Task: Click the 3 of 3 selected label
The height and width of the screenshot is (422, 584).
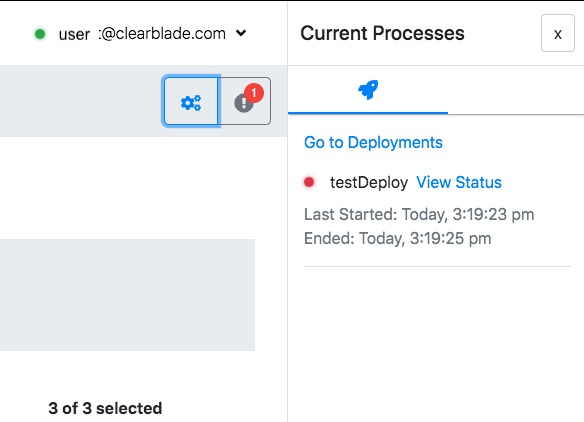Action: (105, 408)
